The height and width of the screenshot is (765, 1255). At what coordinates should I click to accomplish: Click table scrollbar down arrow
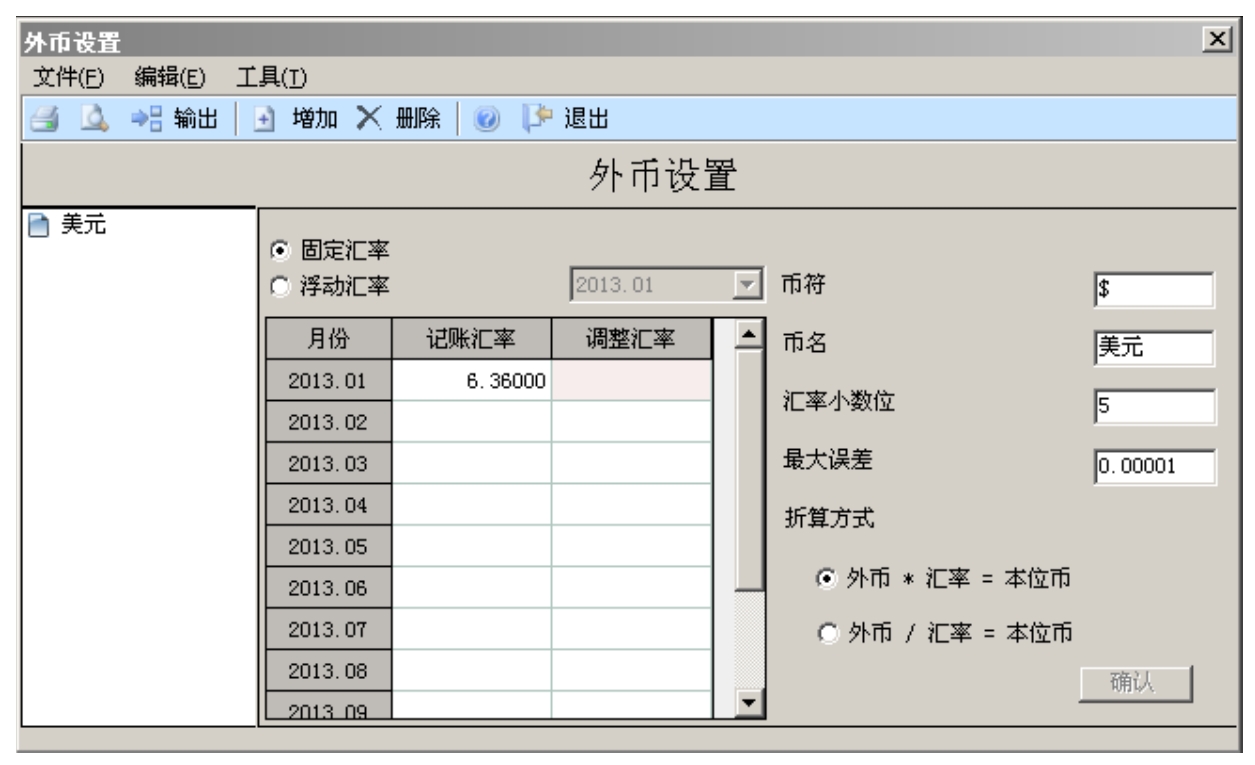point(749,703)
